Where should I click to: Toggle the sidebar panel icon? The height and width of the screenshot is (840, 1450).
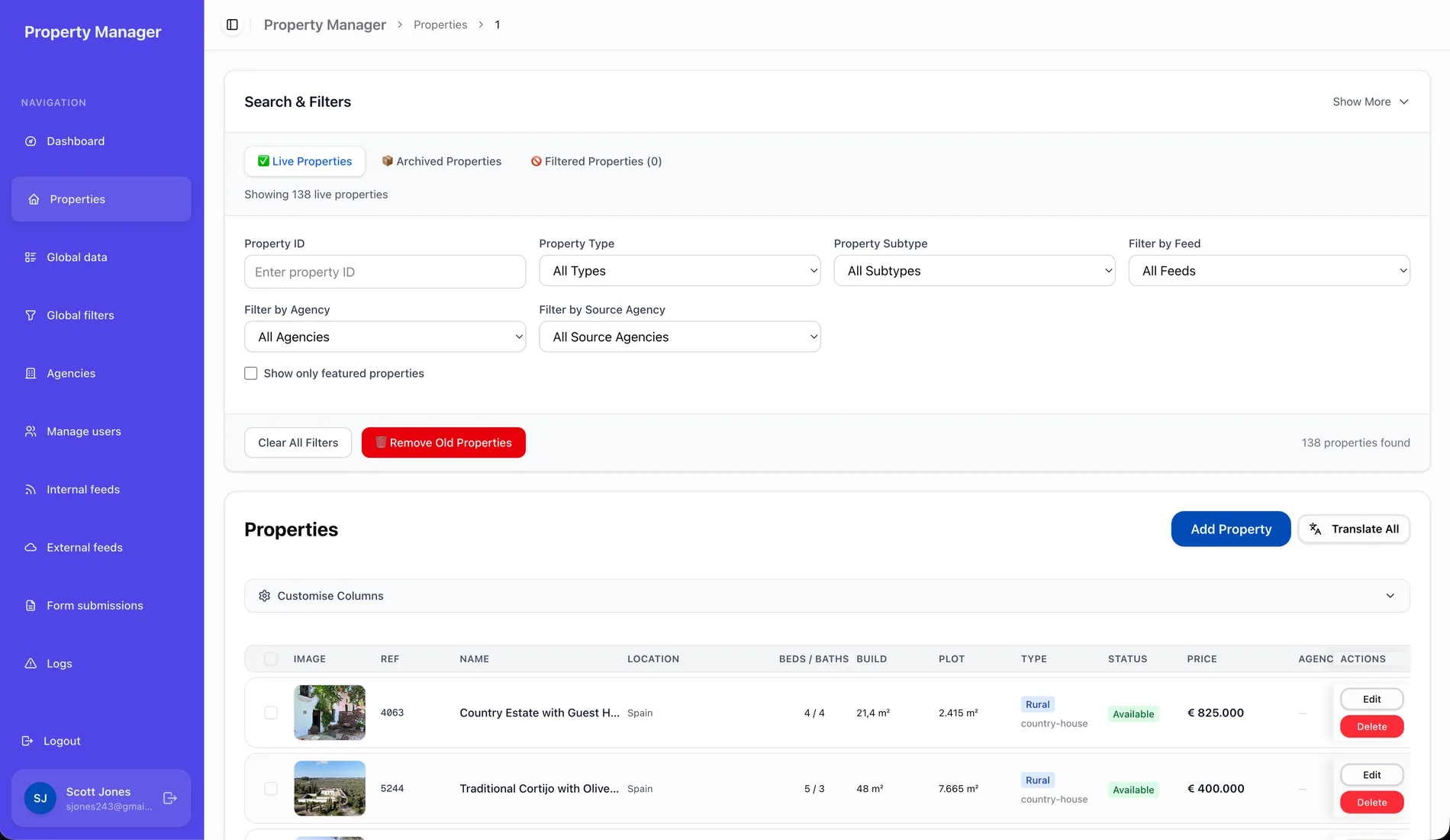[x=232, y=24]
